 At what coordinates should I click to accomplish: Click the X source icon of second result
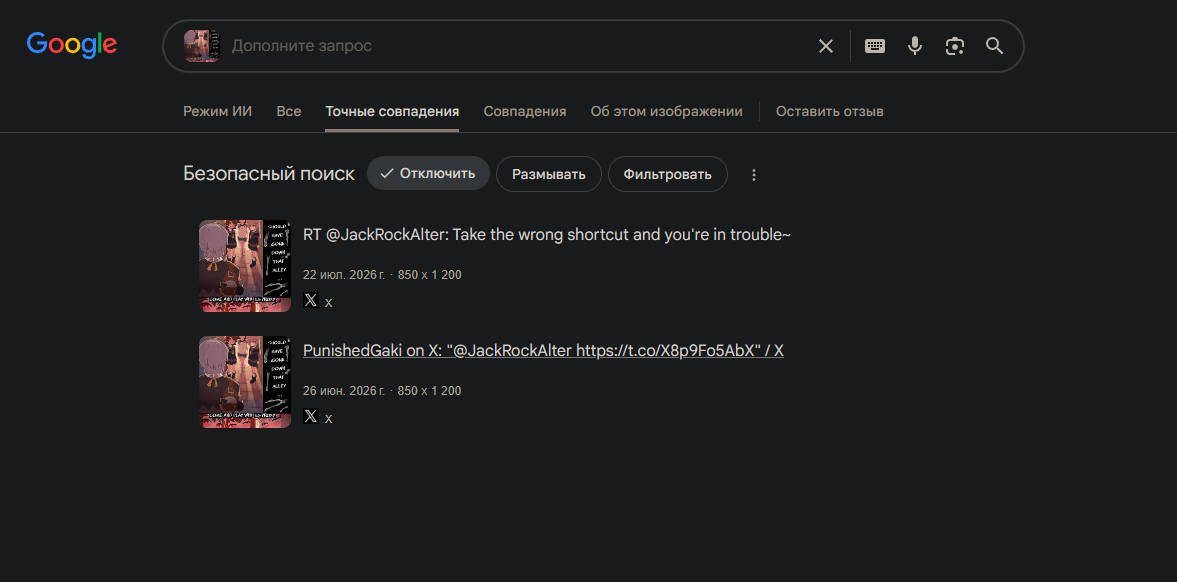click(311, 416)
